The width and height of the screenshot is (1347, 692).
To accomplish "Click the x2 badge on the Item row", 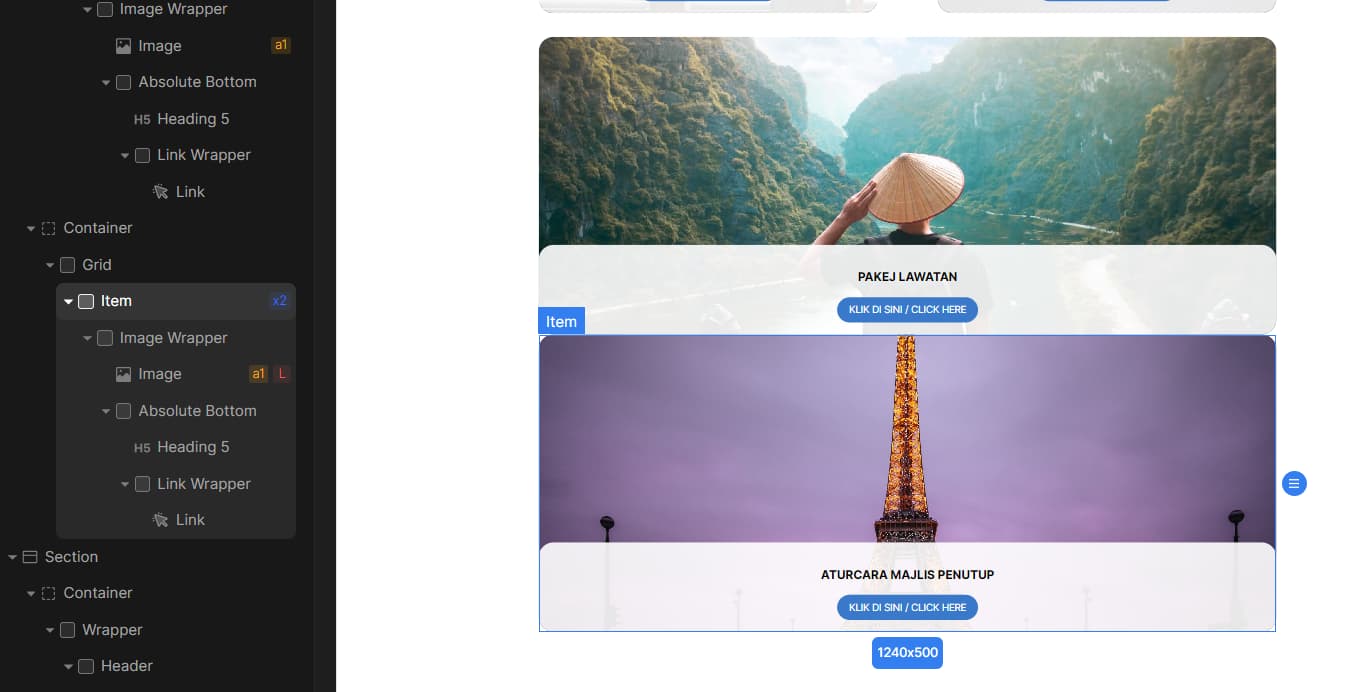I will point(280,301).
